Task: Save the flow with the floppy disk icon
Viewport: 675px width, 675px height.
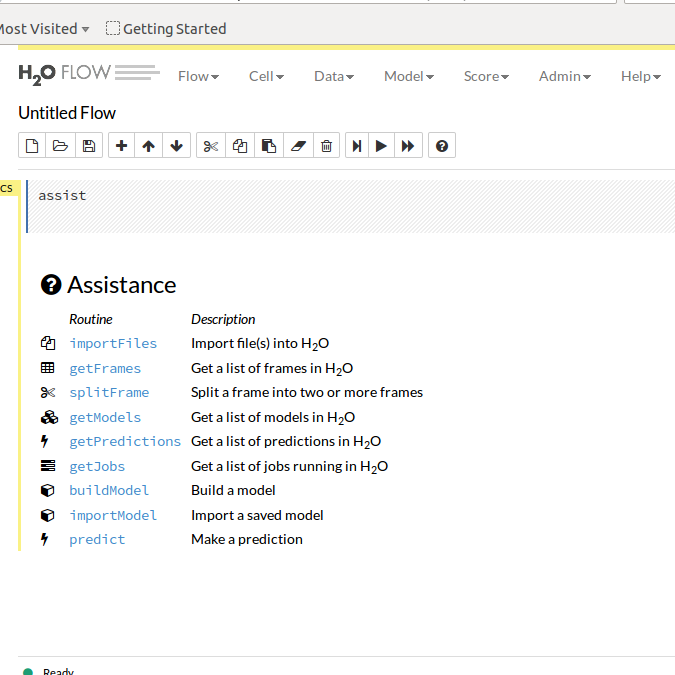Action: click(88, 146)
